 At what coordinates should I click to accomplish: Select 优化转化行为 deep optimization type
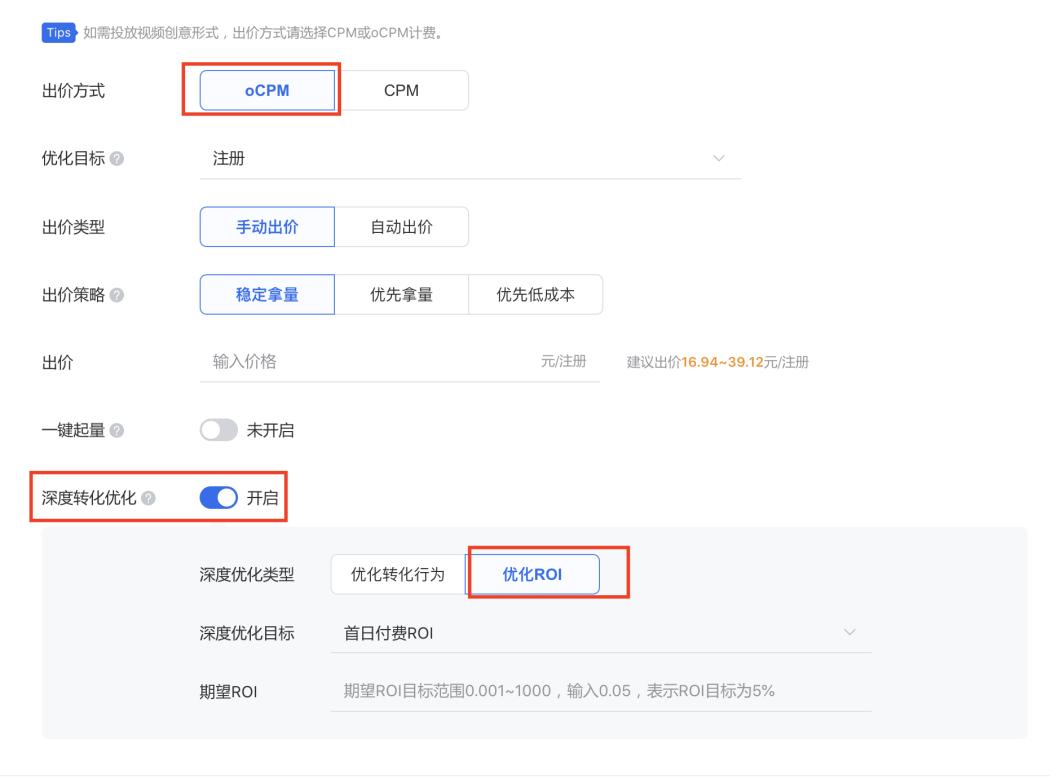(x=398, y=574)
